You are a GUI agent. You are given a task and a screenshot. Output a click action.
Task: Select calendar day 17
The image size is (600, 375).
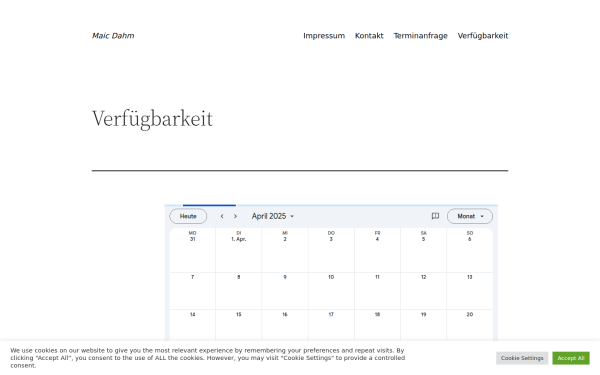tap(331, 315)
